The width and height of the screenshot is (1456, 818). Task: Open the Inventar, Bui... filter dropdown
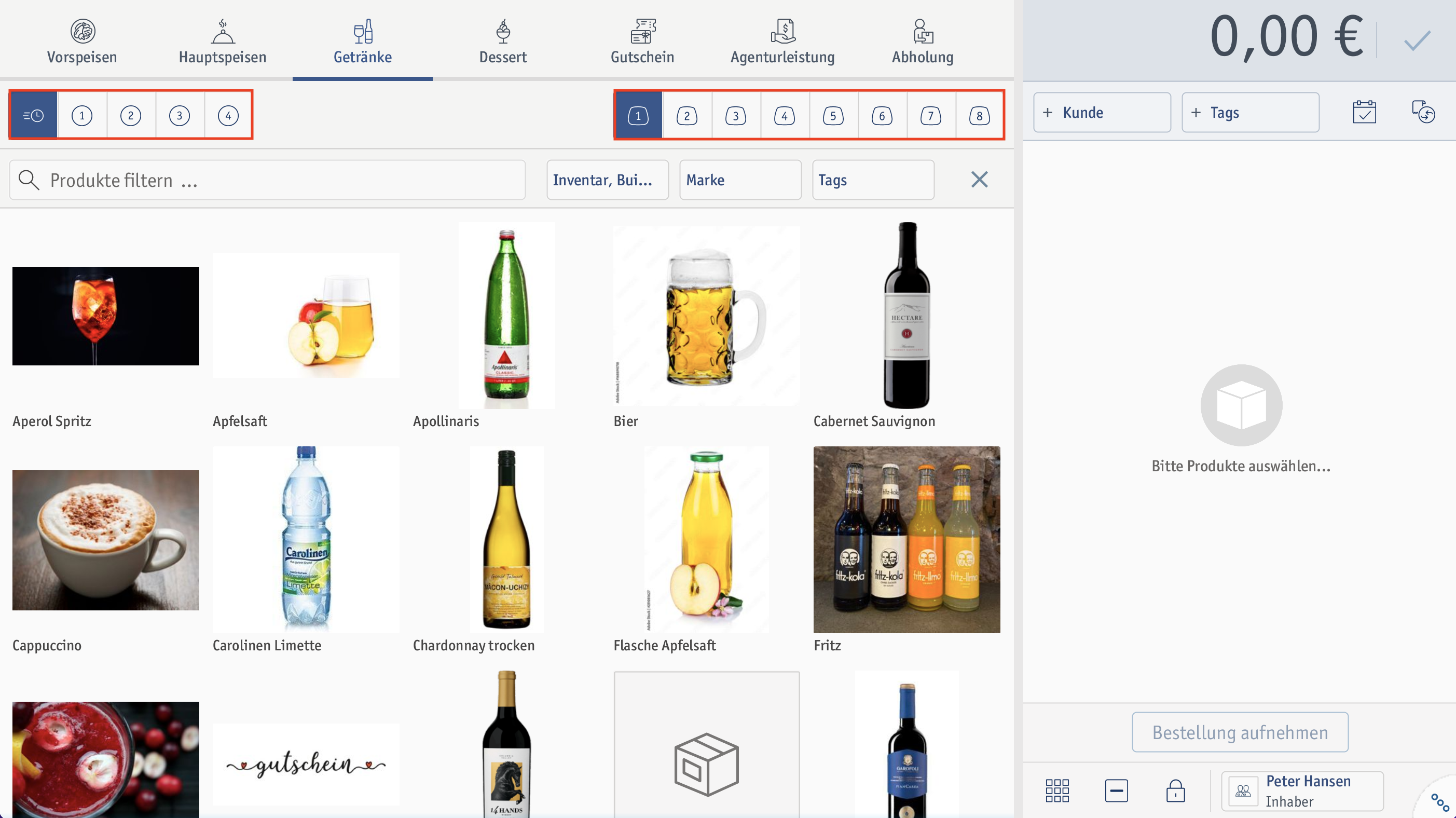coord(608,180)
